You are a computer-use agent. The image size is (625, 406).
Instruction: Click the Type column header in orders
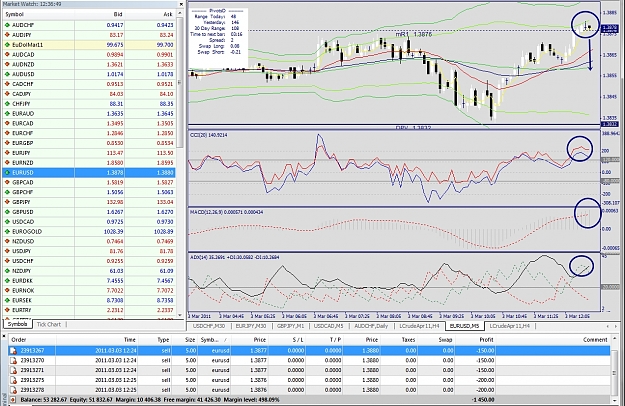[x=155, y=340]
